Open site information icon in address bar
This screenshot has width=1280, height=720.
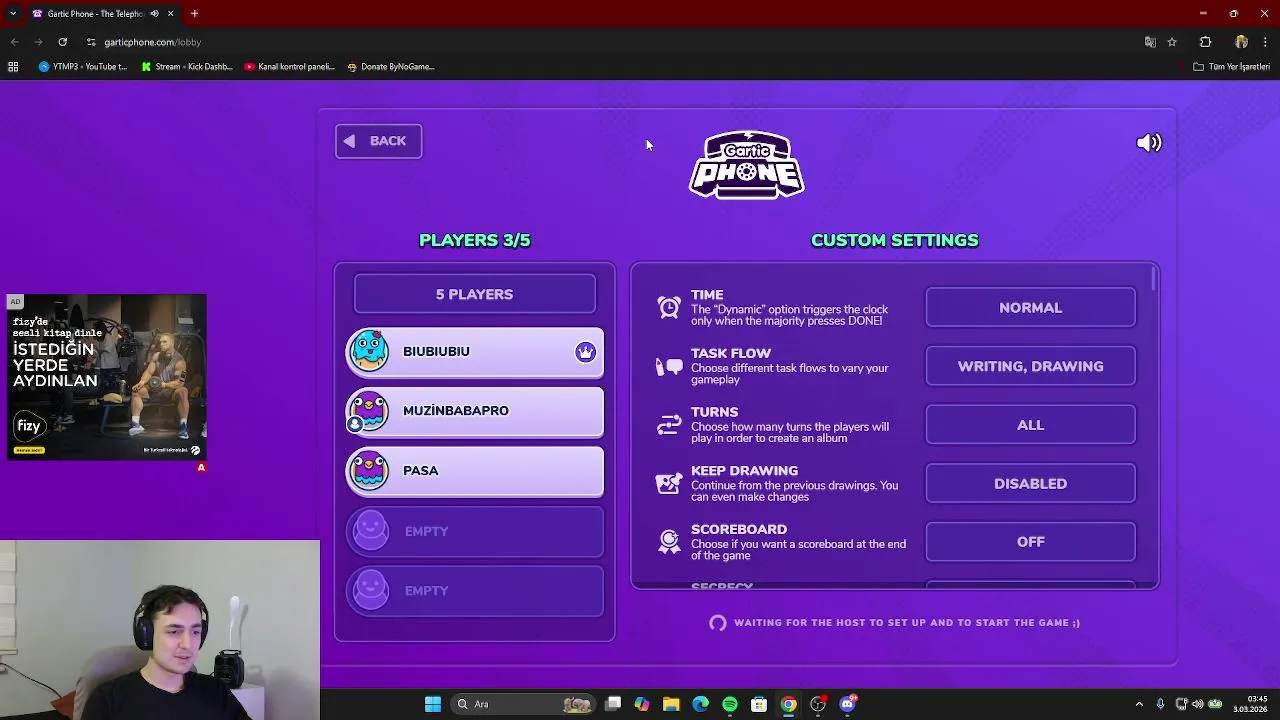pyautogui.click(x=91, y=42)
